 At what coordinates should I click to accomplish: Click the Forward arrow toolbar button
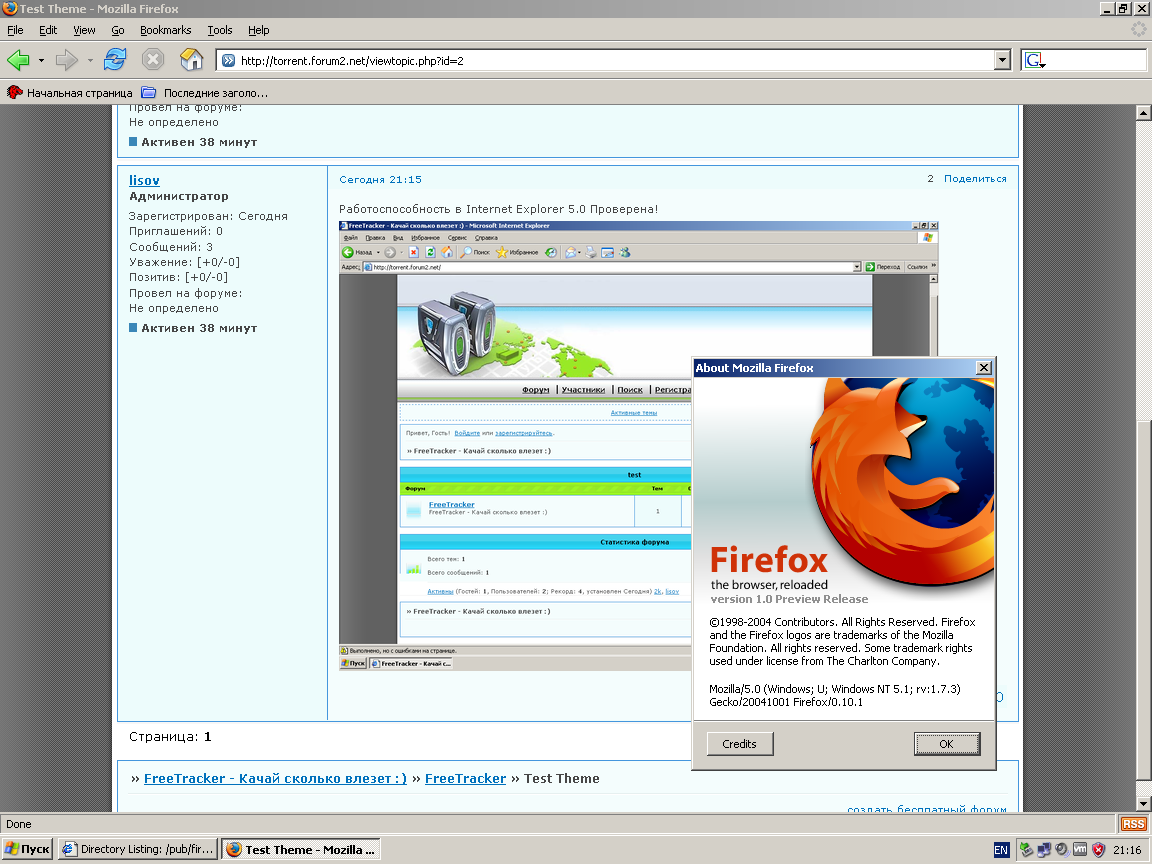(x=66, y=60)
